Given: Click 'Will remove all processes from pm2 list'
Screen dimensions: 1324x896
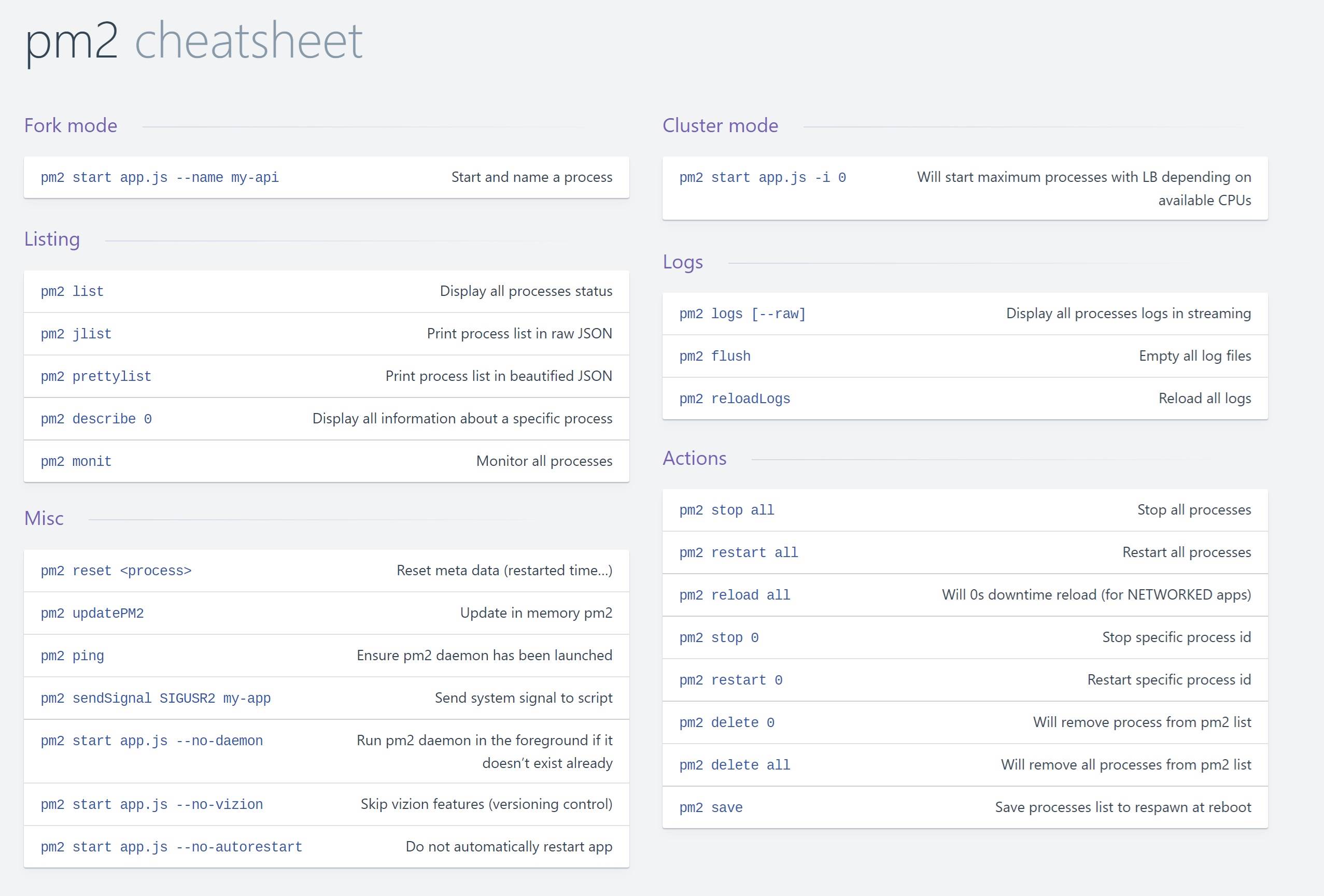Looking at the screenshot, I should (x=1126, y=765).
